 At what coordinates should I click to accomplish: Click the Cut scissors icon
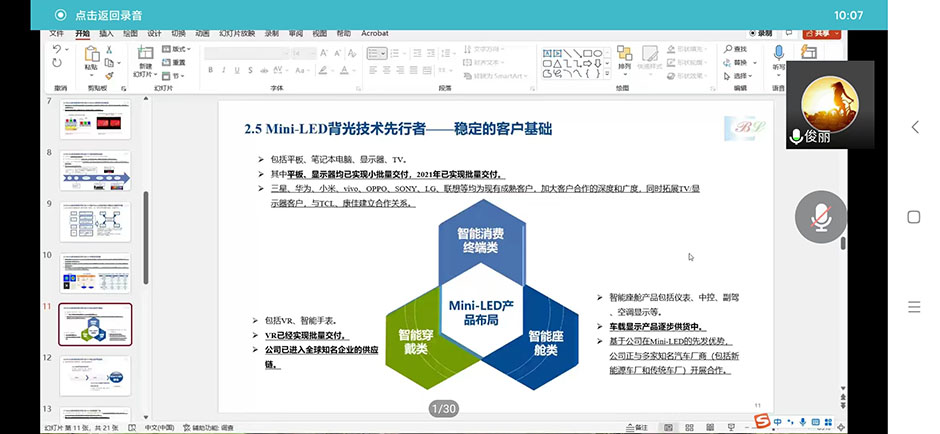109,49
